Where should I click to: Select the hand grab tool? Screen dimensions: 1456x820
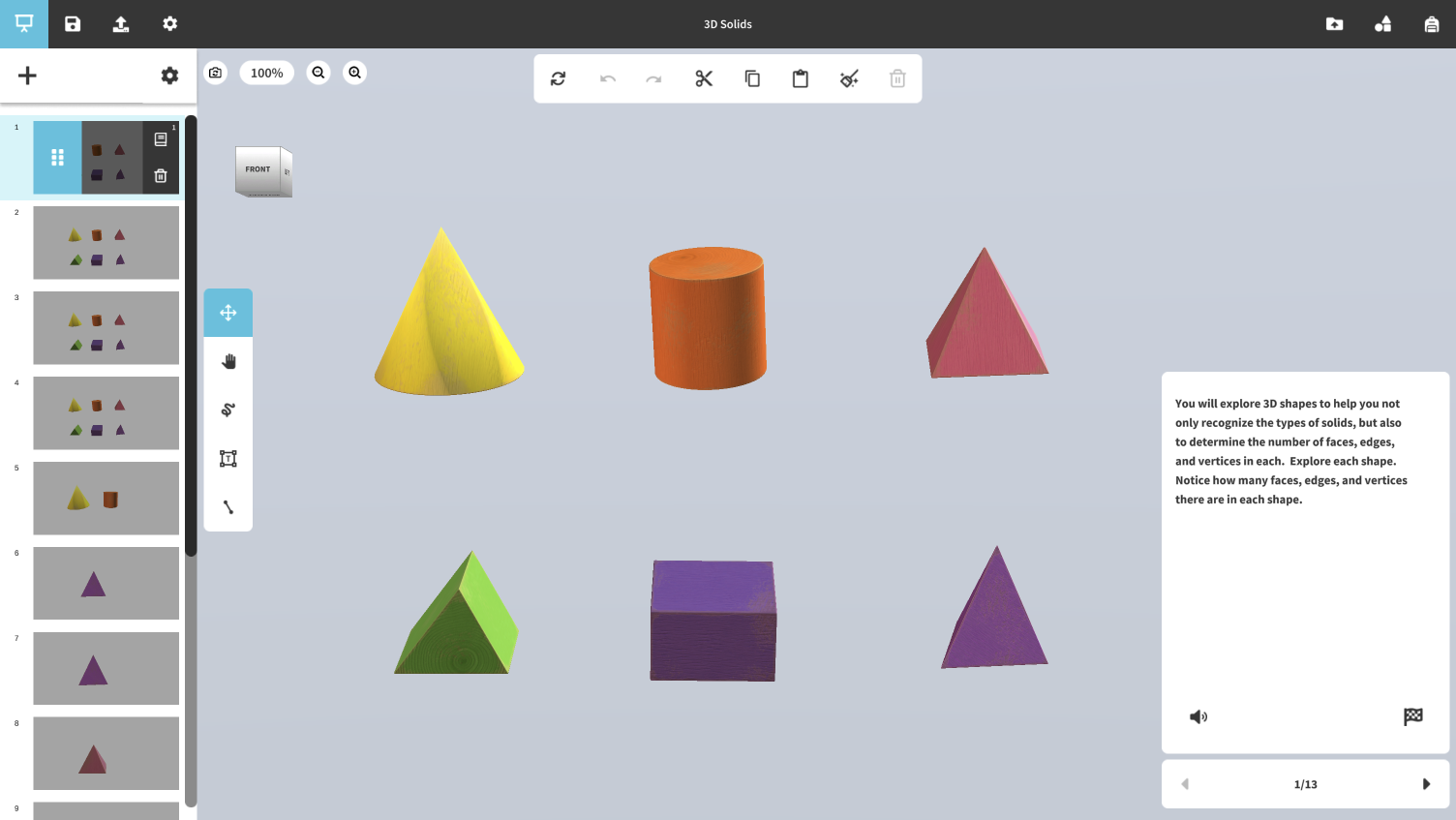(228, 361)
